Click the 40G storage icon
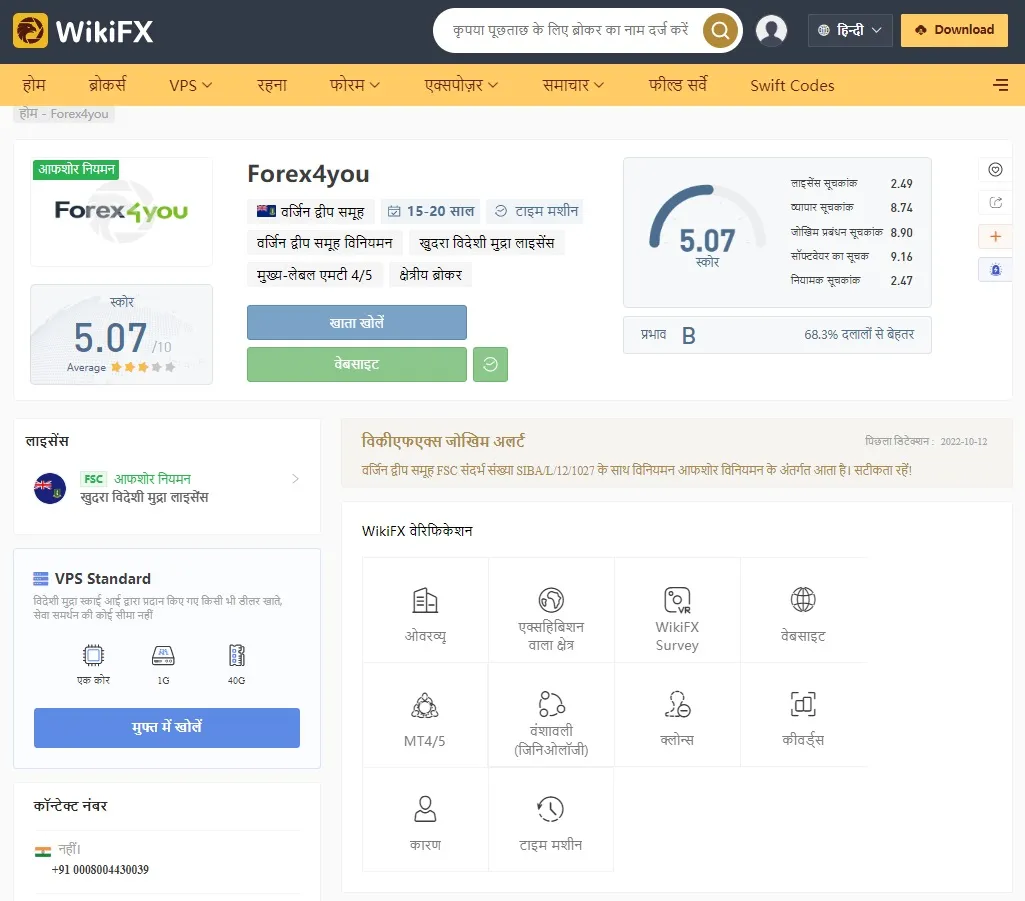The width and height of the screenshot is (1025, 901). pyautogui.click(x=237, y=655)
